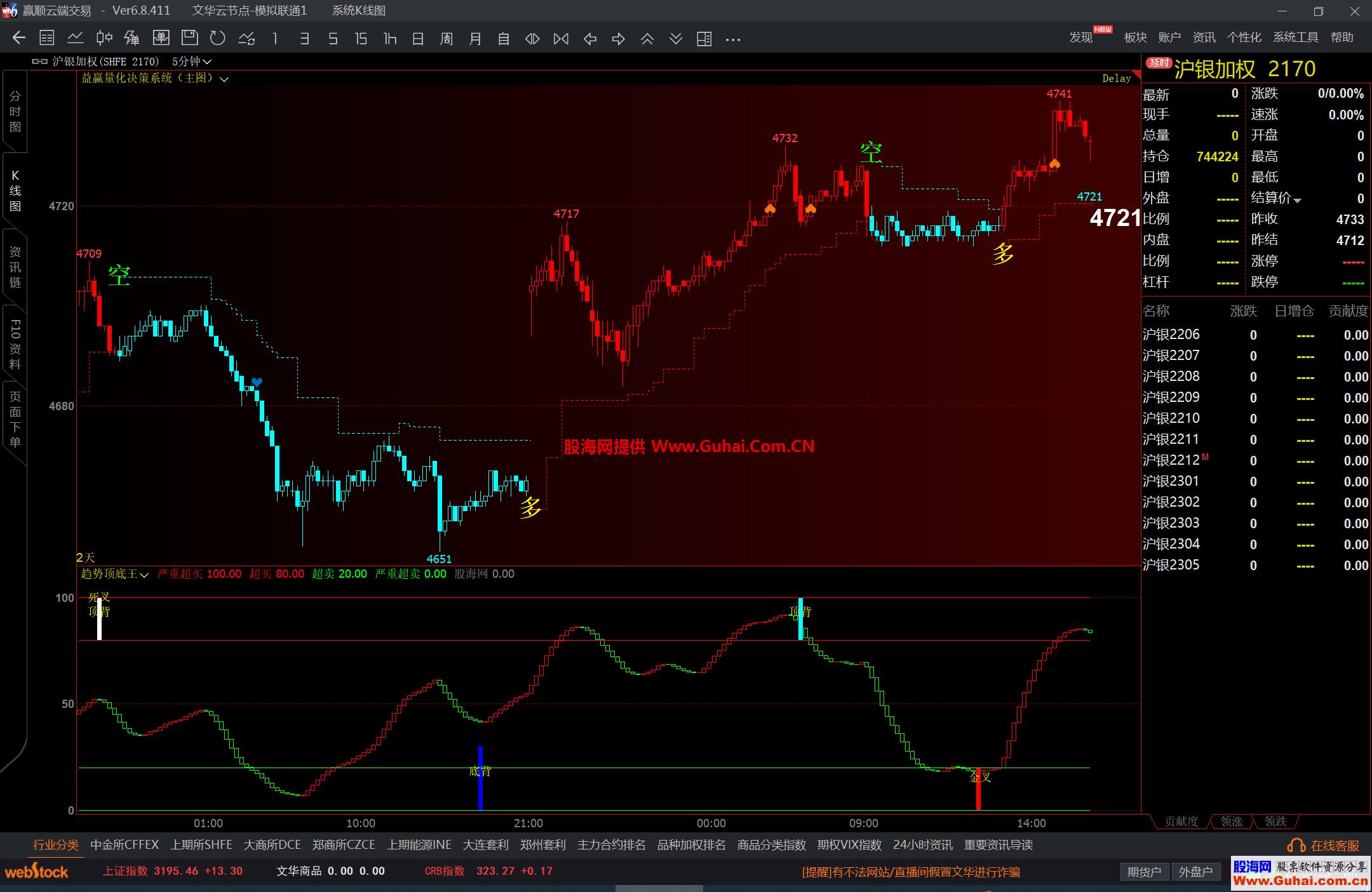Click the double-up chevron toolbar icon

coord(647,39)
